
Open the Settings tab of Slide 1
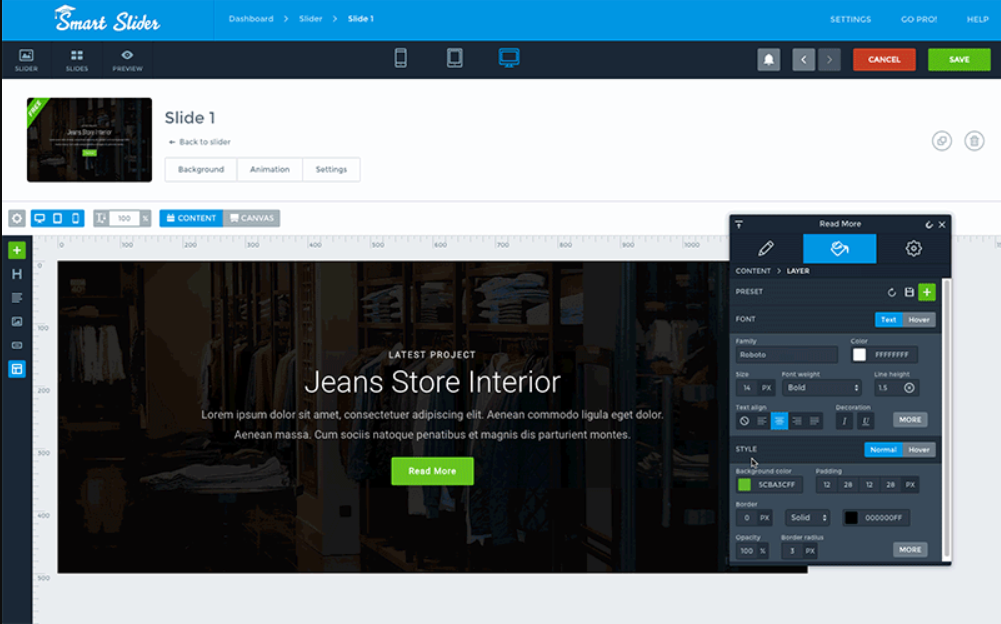pyautogui.click(x=331, y=169)
